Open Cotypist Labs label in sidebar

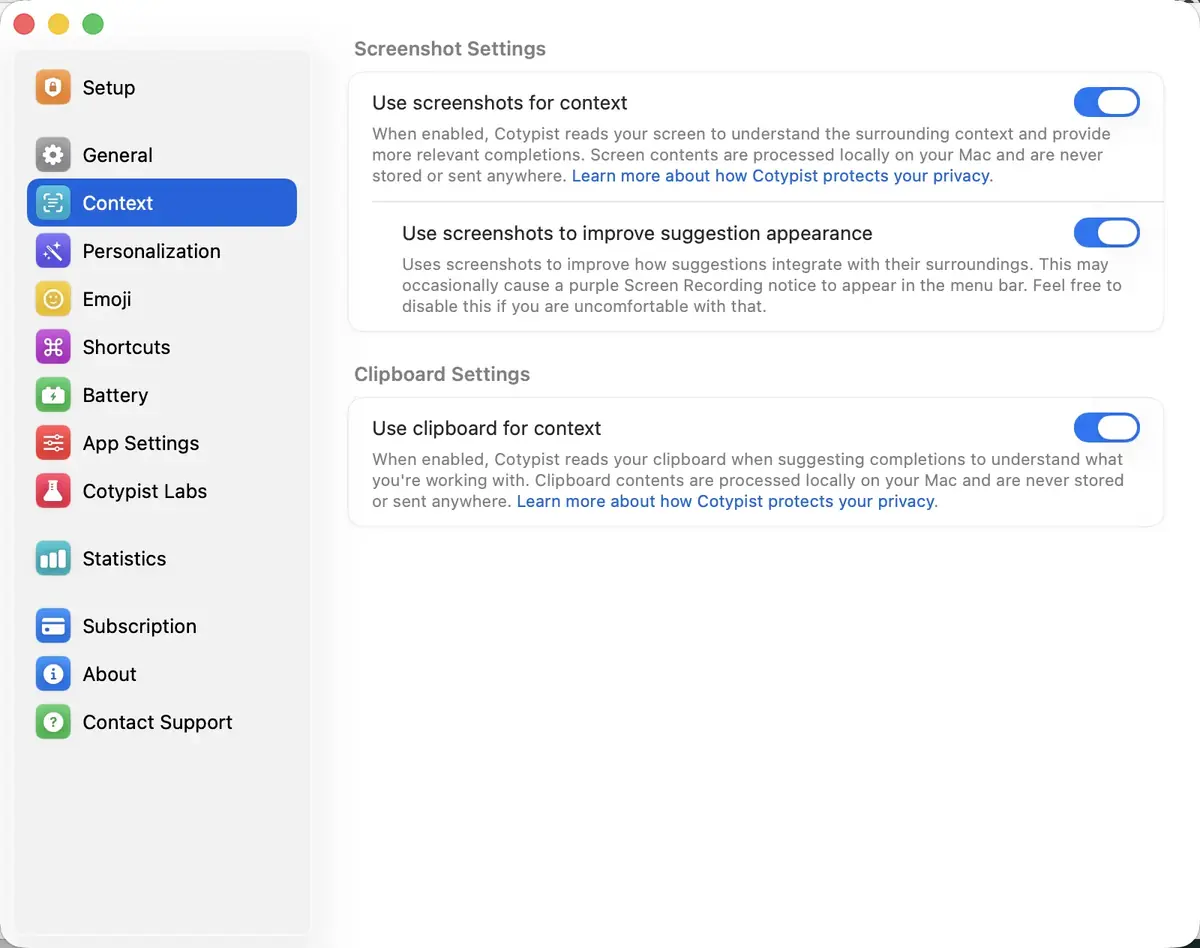pyautogui.click(x=145, y=491)
